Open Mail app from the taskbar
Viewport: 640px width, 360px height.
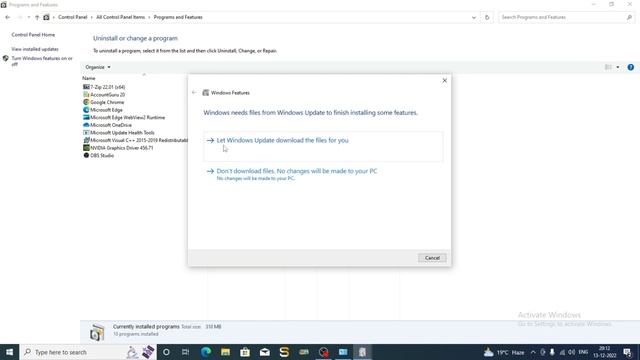(x=264, y=352)
